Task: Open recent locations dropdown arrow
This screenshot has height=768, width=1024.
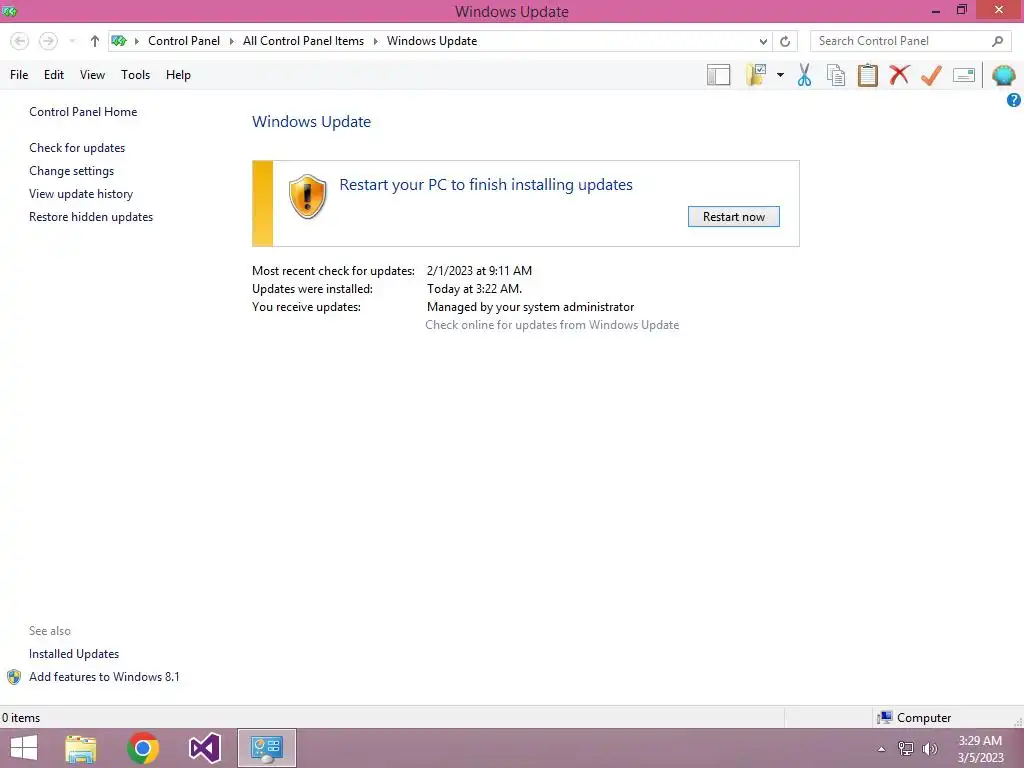Action: (x=72, y=41)
